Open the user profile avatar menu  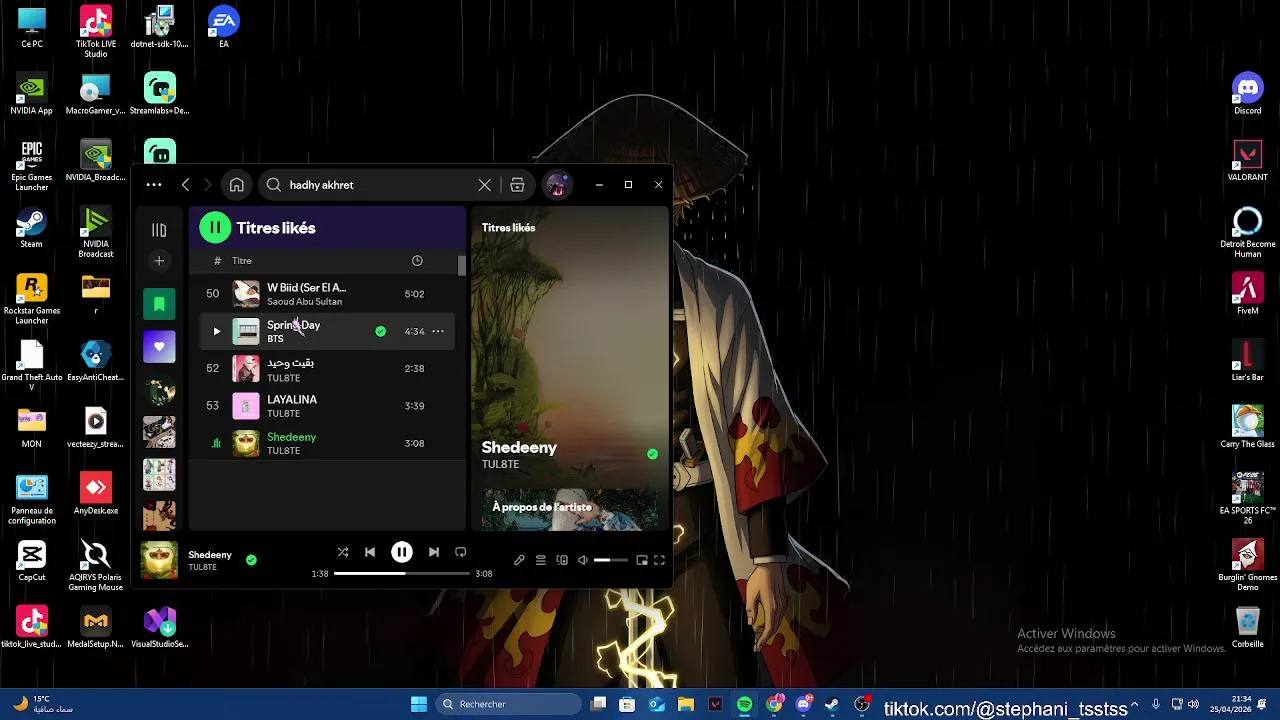tap(557, 185)
